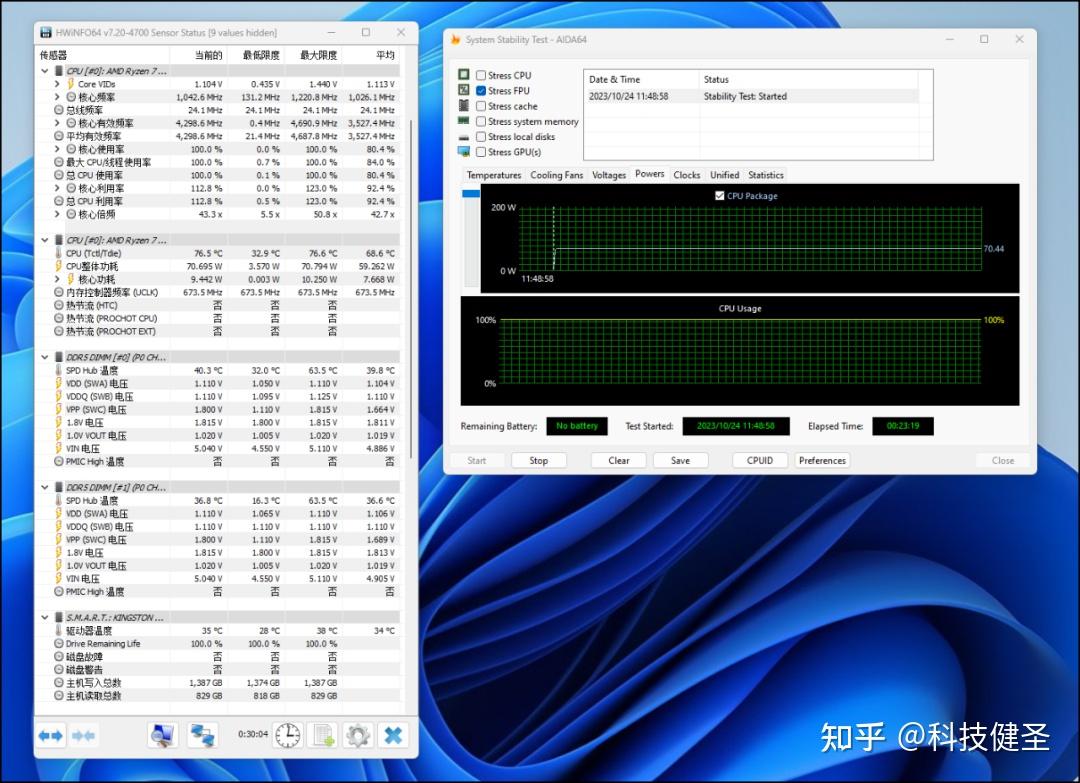Image resolution: width=1080 pixels, height=783 pixels.
Task: Expand 核心倍频 row
Action: [57, 214]
